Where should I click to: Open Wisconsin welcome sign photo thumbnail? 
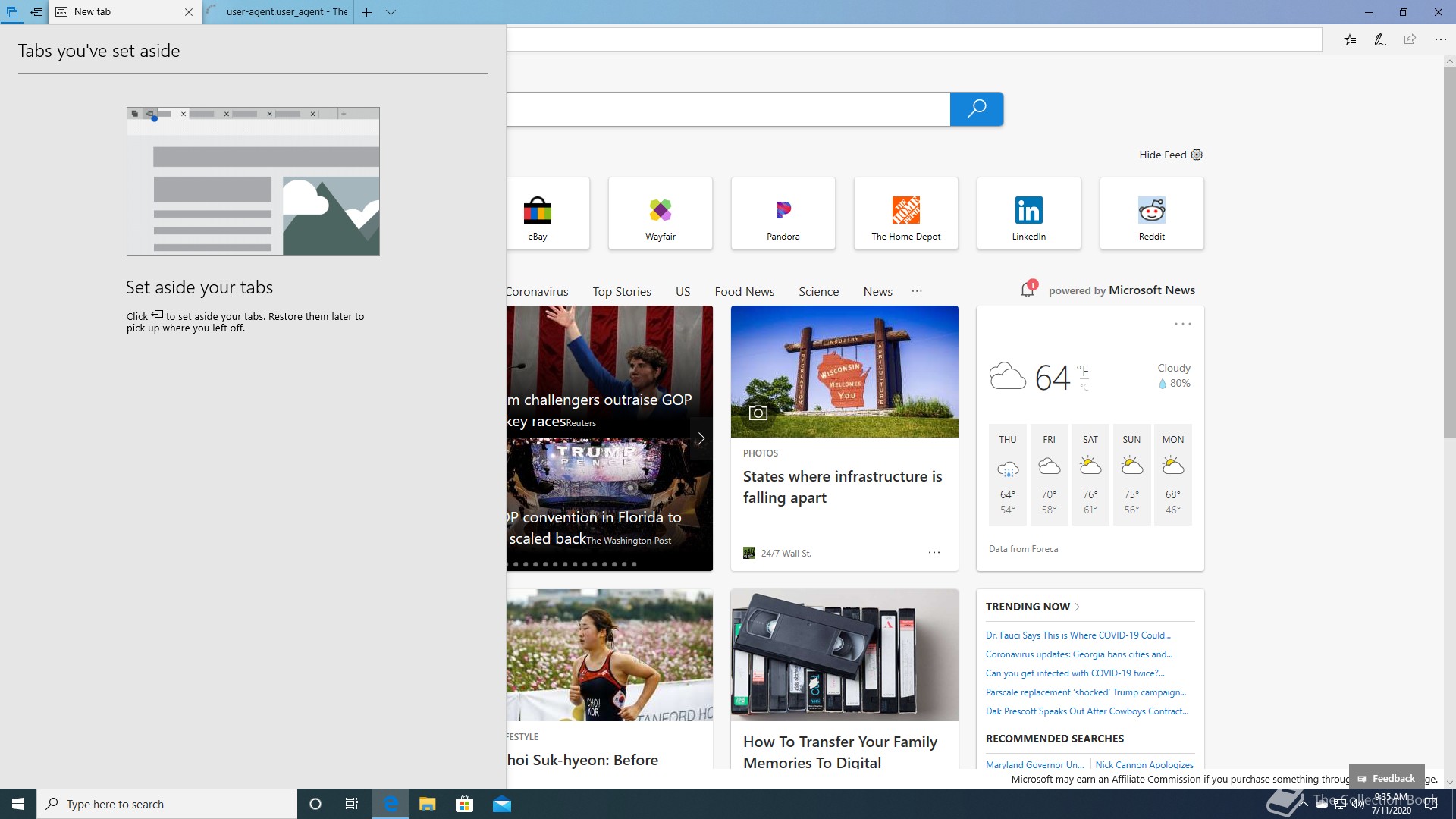(x=845, y=372)
